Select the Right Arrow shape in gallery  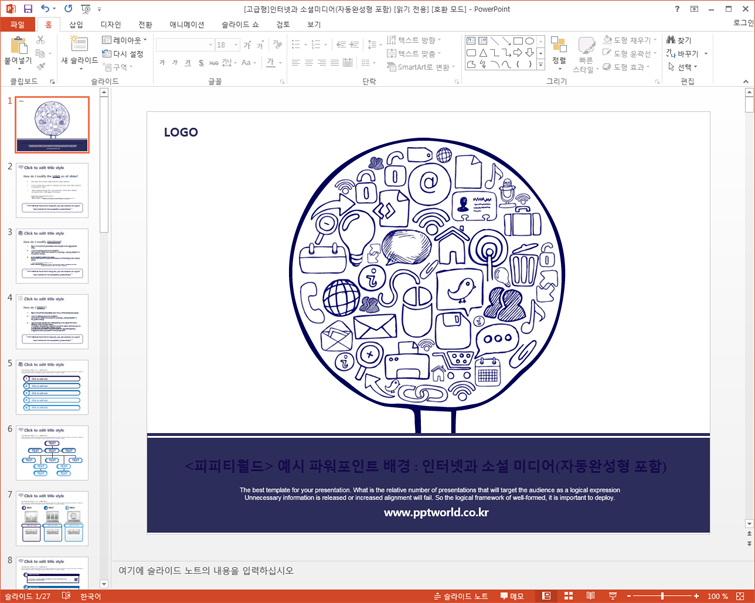click(x=518, y=52)
